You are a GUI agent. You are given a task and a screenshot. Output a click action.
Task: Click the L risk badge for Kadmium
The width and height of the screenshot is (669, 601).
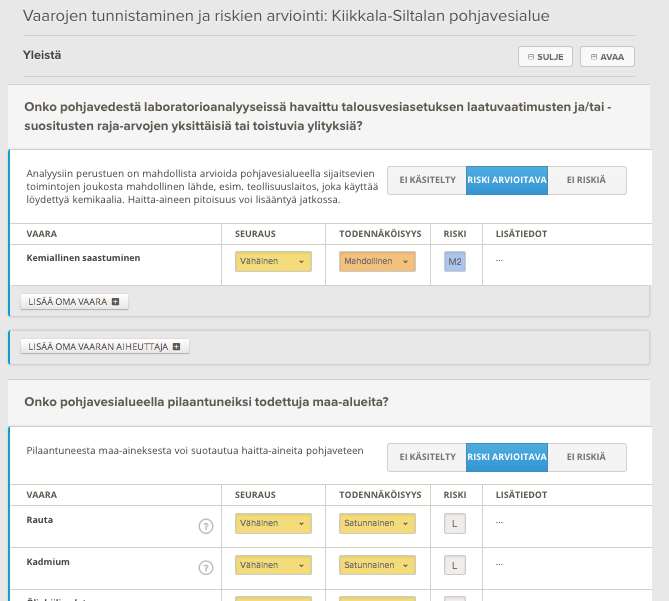455,566
